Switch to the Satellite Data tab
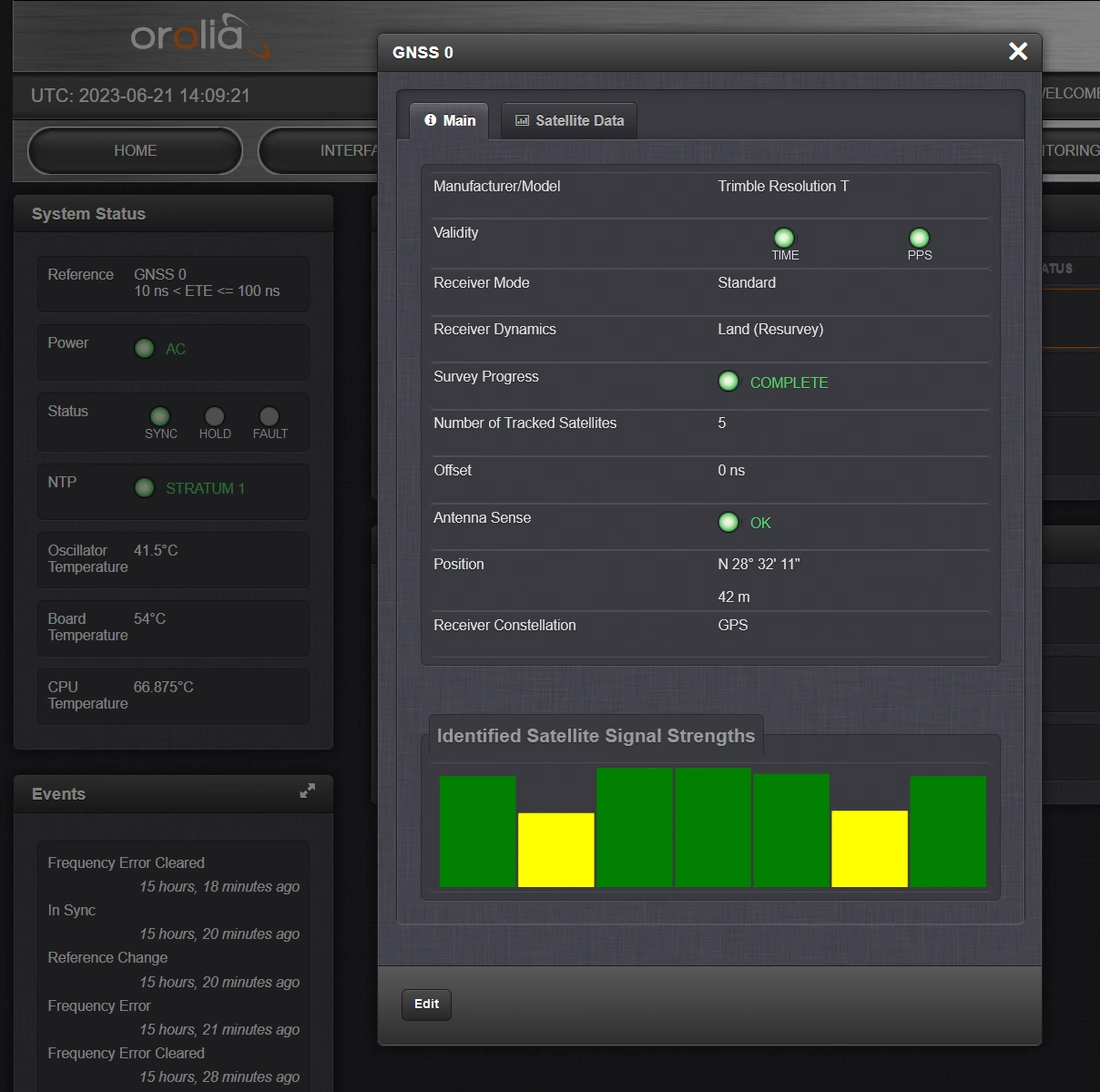Screen dimensions: 1100x1092 click(x=569, y=121)
